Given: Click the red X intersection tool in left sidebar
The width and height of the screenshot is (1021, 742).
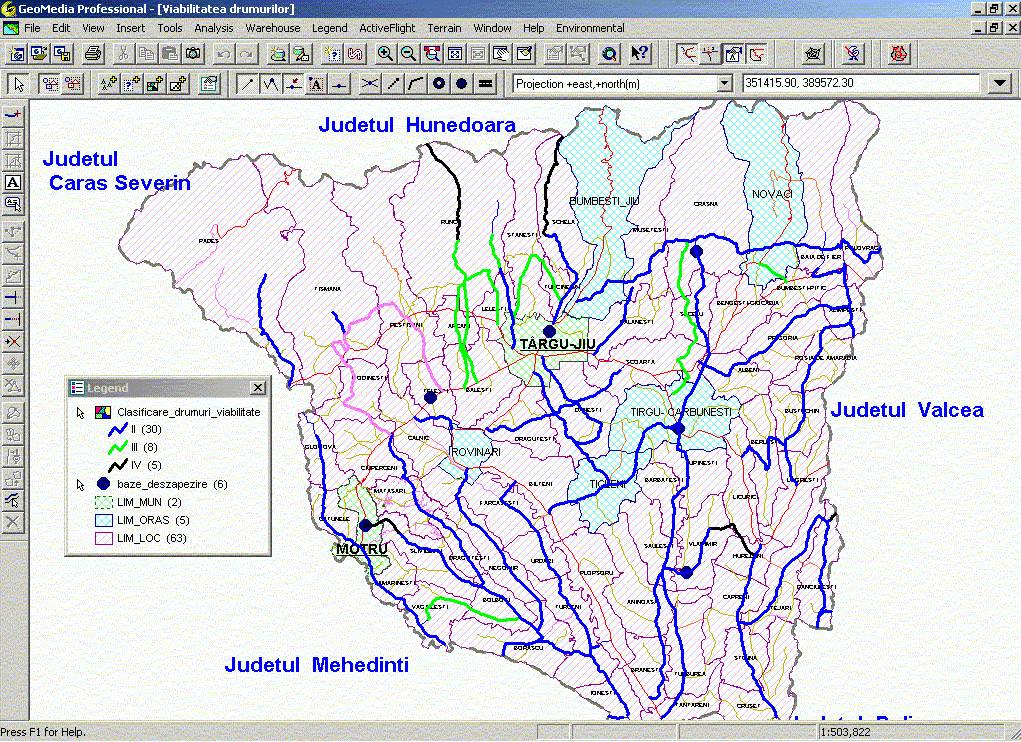Looking at the screenshot, I should 13,341.
